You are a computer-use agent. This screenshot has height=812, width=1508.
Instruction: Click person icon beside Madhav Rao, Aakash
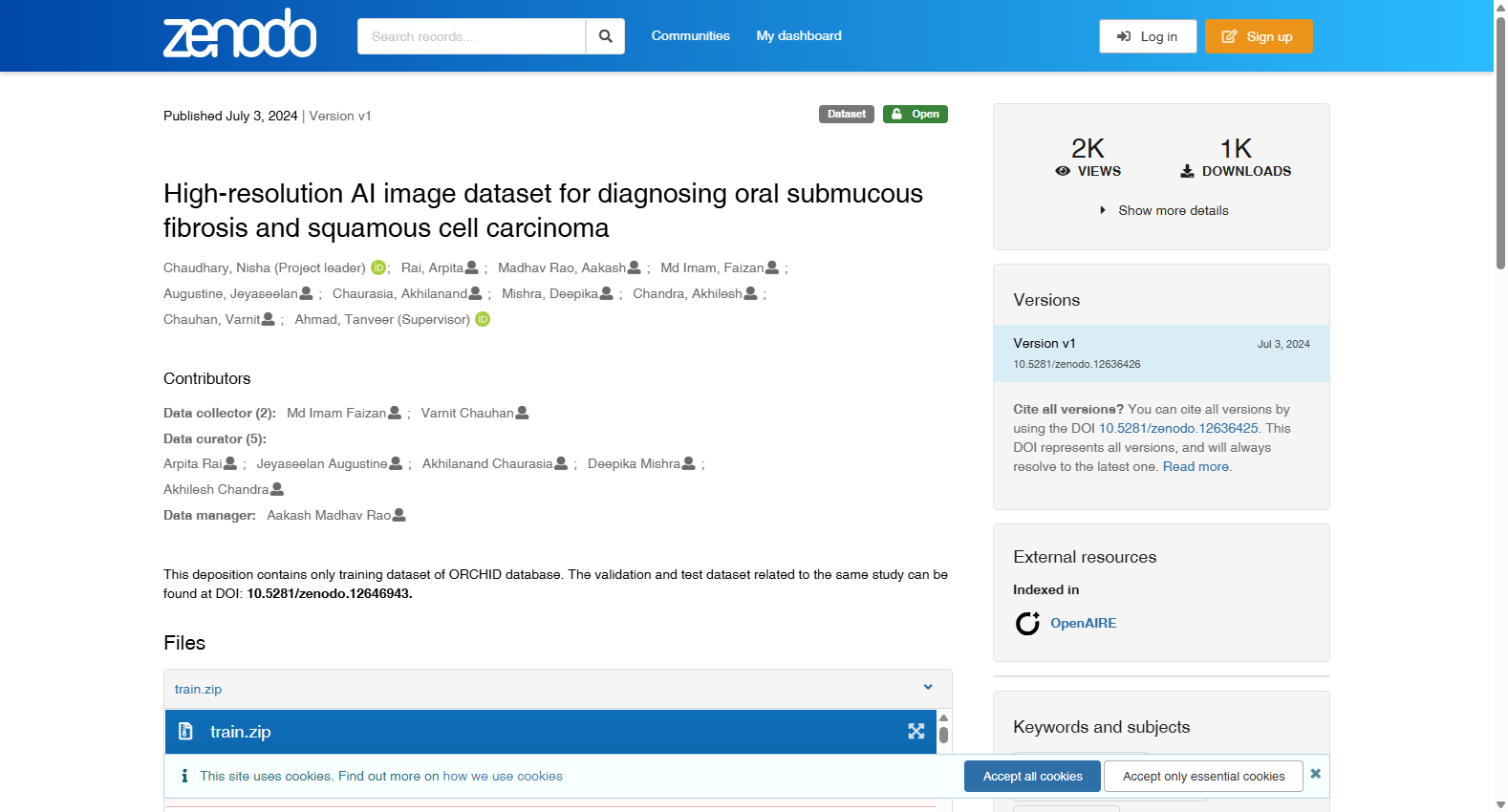point(635,267)
